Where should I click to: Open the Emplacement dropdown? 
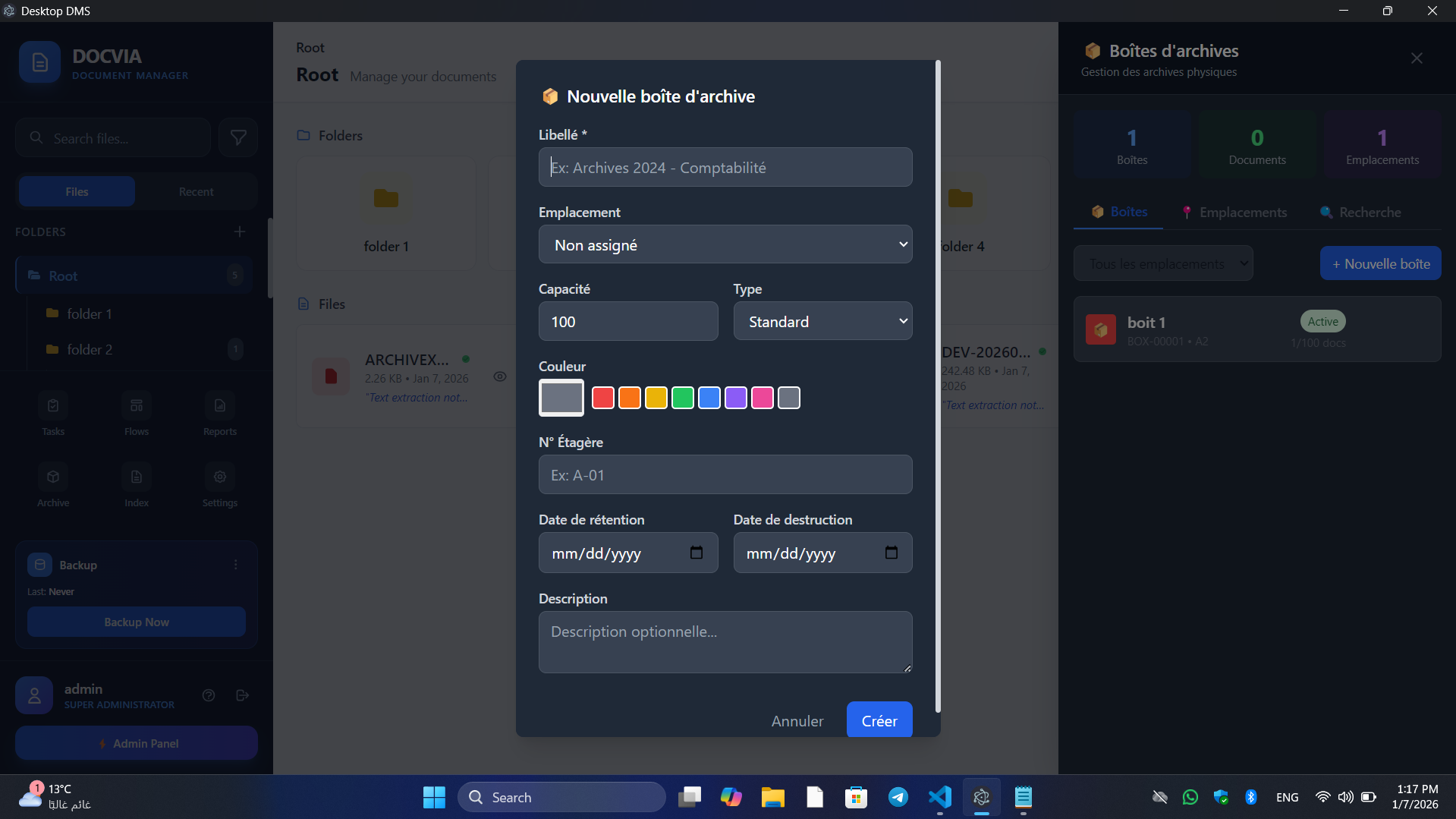(725, 244)
